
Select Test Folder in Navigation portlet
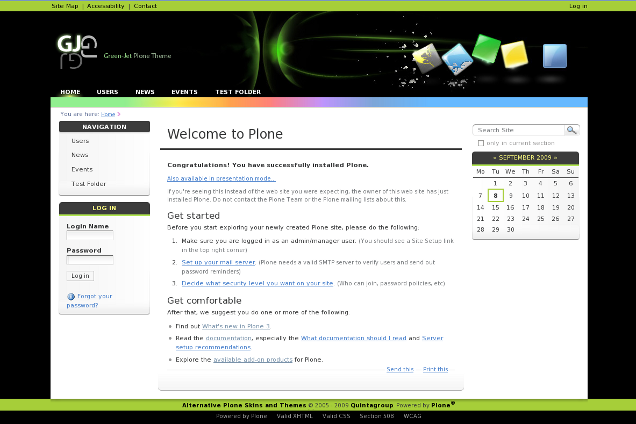click(88, 184)
